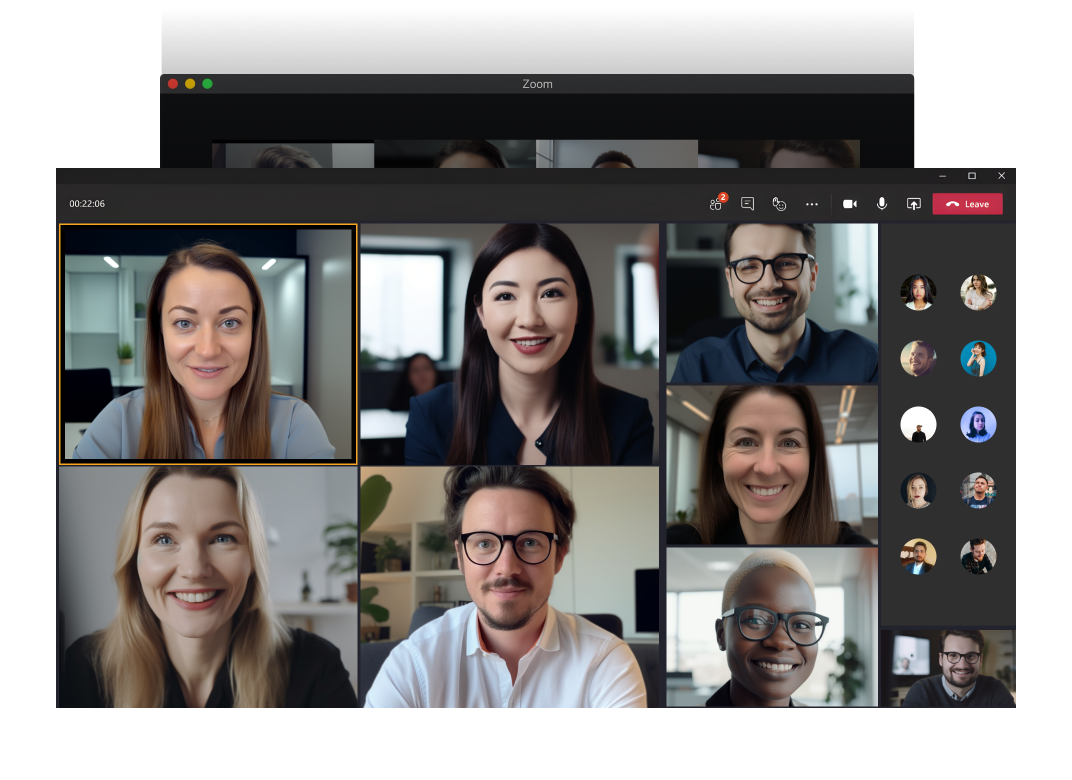Screen dimensions: 1072x780
Task: Click the Zoom window title text
Action: pyautogui.click(x=537, y=84)
